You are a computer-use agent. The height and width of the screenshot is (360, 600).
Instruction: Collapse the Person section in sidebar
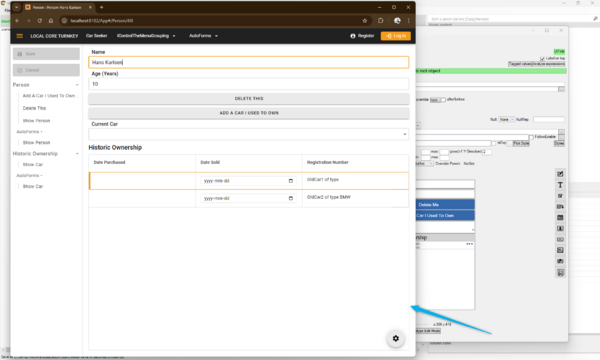77,85
